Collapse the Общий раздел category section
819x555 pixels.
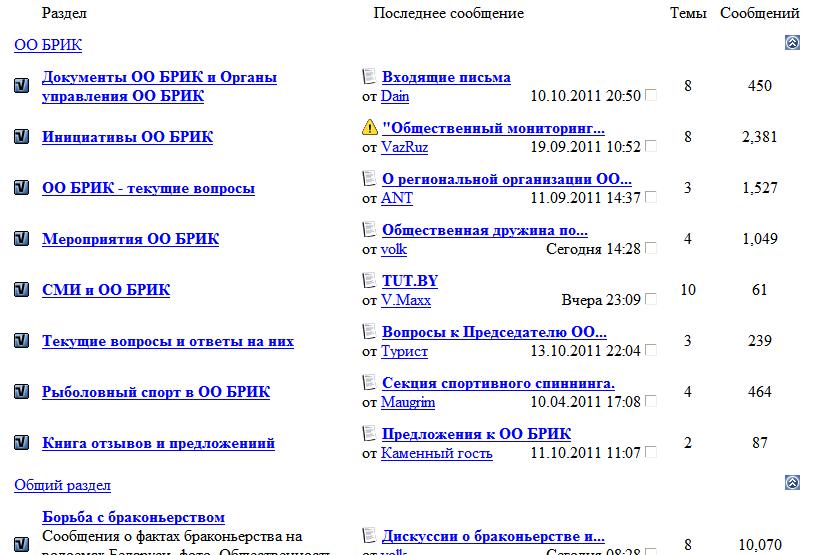click(x=792, y=483)
